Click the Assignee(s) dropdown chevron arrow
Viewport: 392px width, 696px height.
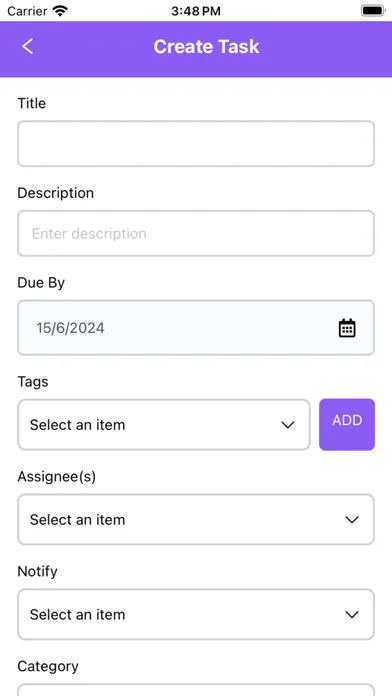[x=352, y=520]
